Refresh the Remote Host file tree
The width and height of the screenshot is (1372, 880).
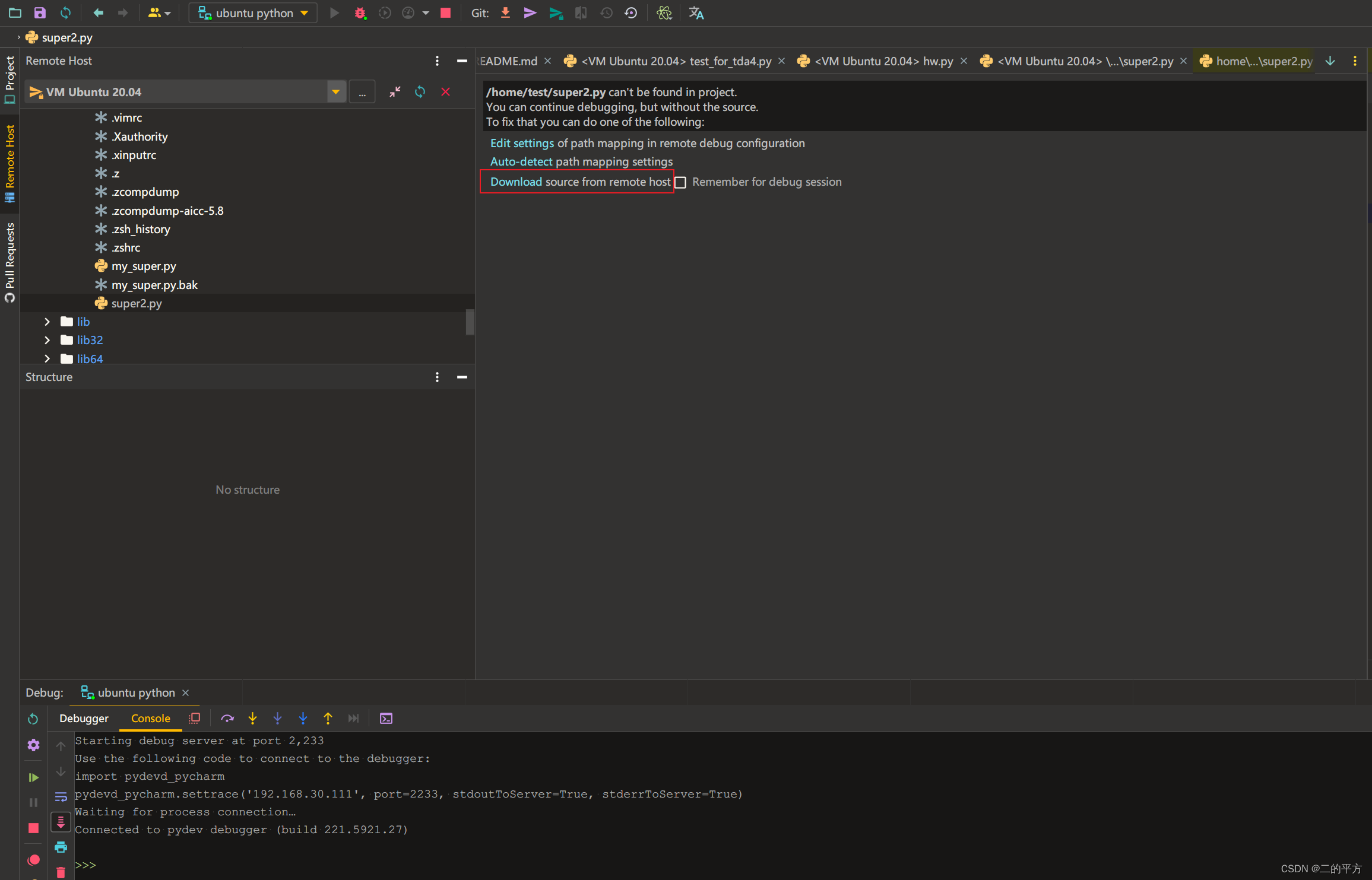tap(420, 92)
